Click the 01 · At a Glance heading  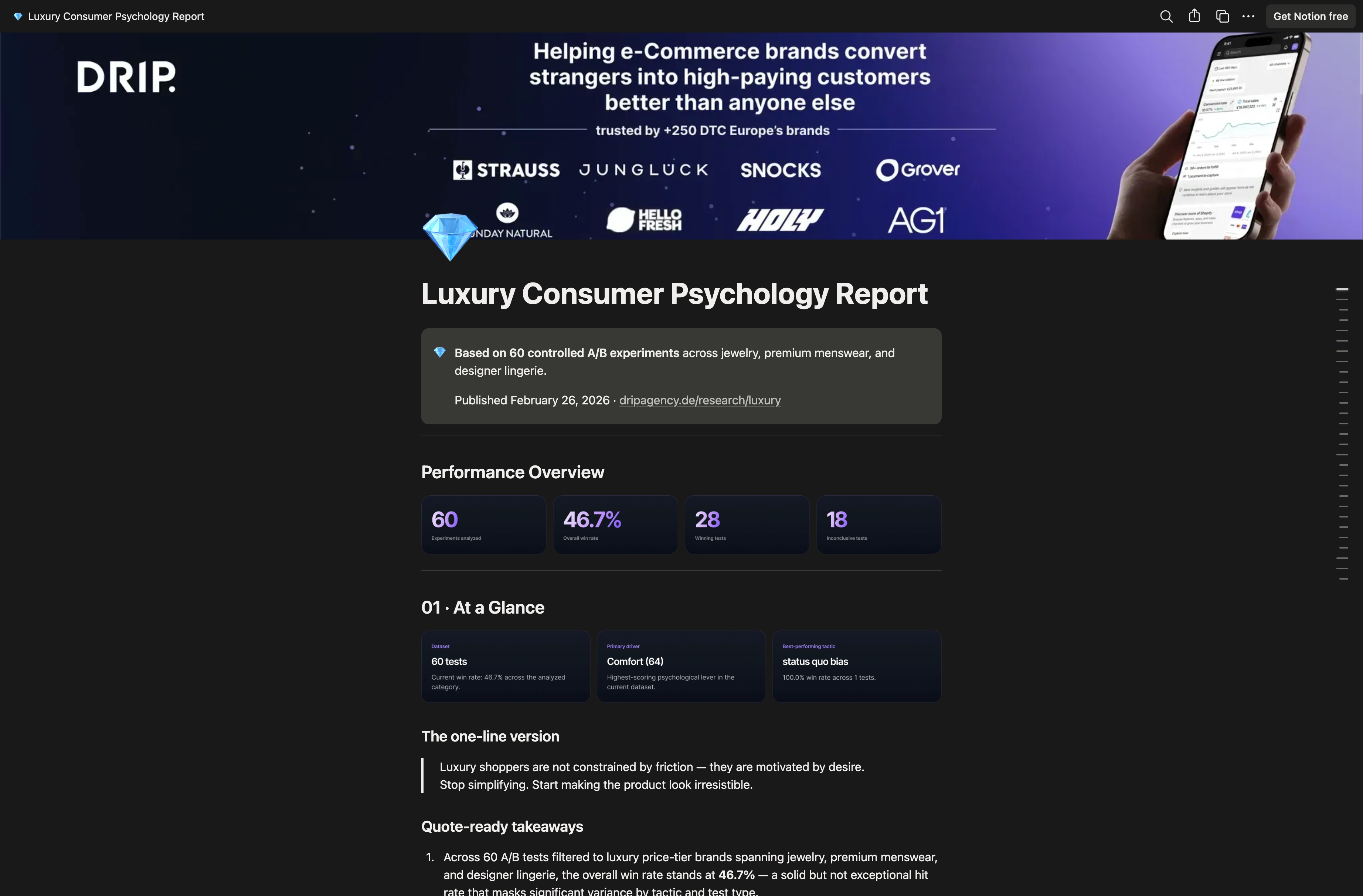pyautogui.click(x=483, y=607)
